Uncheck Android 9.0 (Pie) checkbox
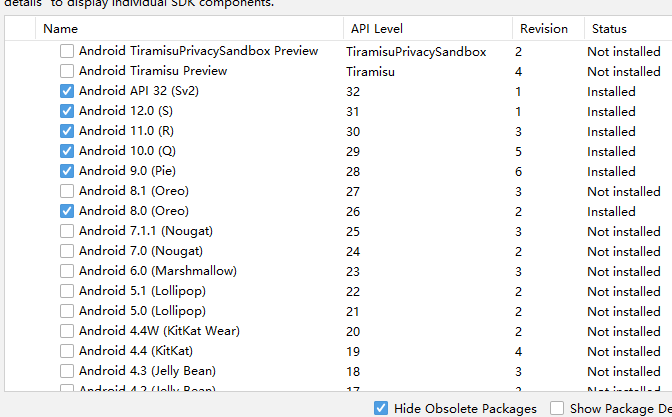 [66, 171]
